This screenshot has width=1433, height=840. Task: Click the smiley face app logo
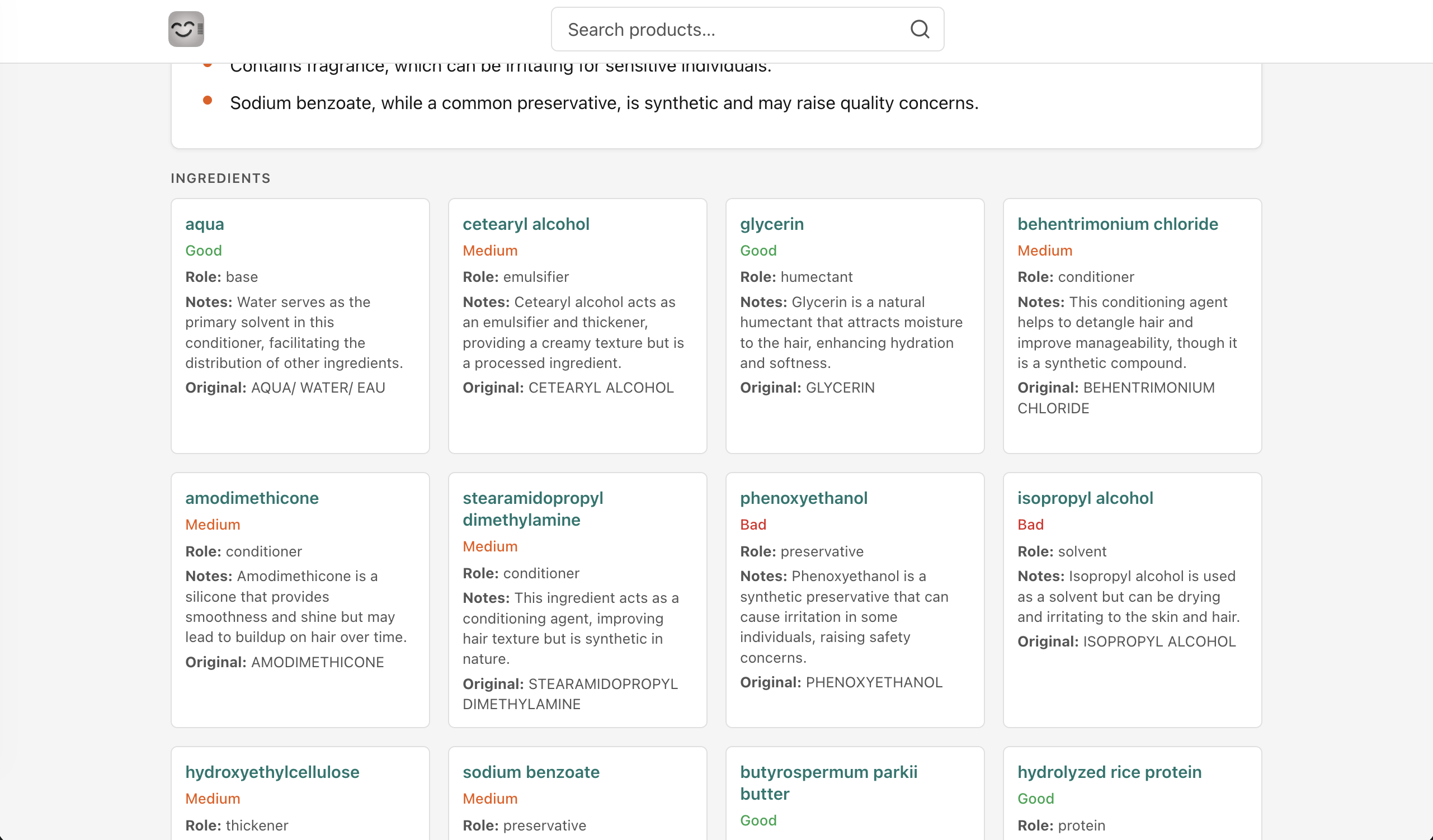point(186,29)
